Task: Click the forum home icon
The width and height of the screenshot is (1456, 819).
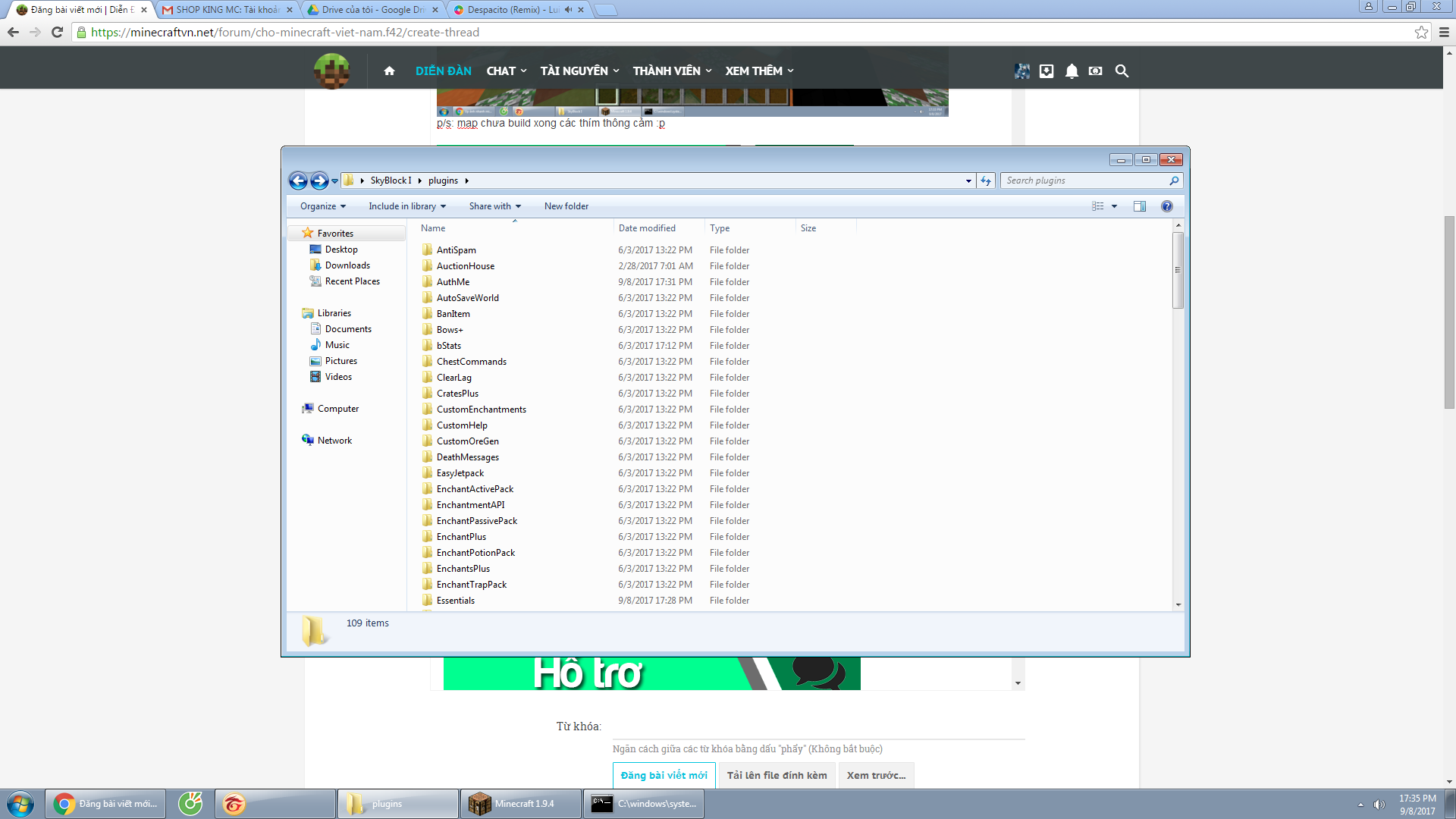Action: pyautogui.click(x=389, y=71)
